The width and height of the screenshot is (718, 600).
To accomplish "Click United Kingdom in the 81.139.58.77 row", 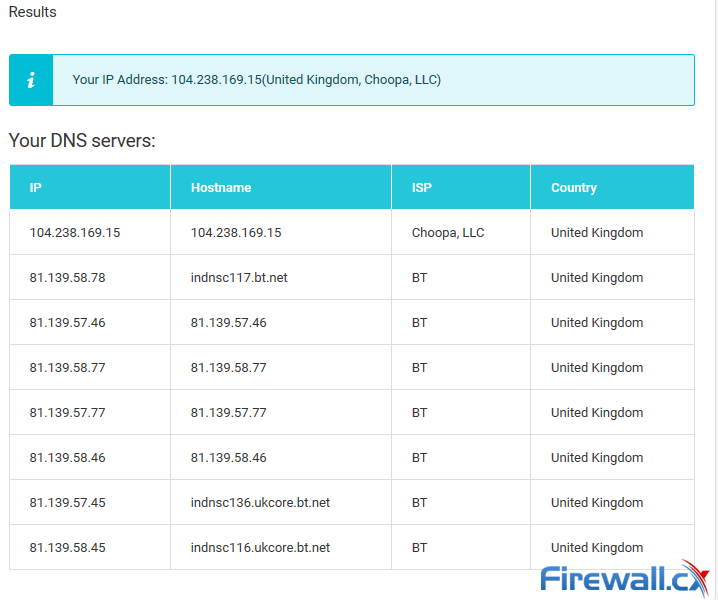I will (x=597, y=367).
